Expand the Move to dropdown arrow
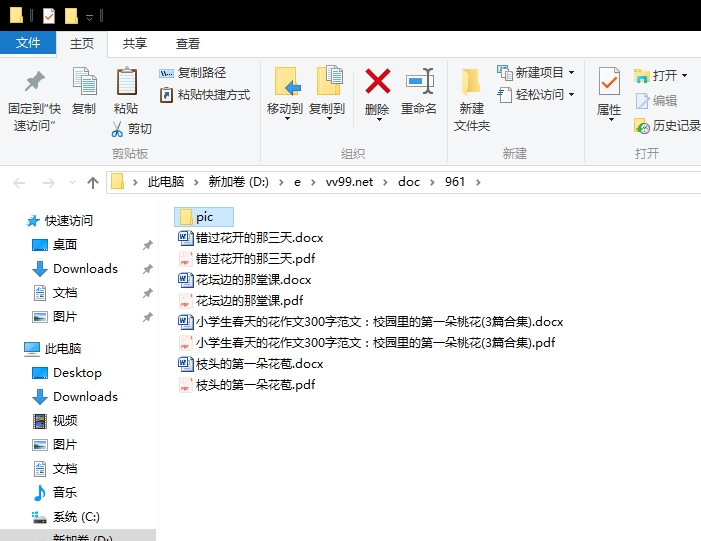Screen dimensions: 701x541 pos(287,119)
